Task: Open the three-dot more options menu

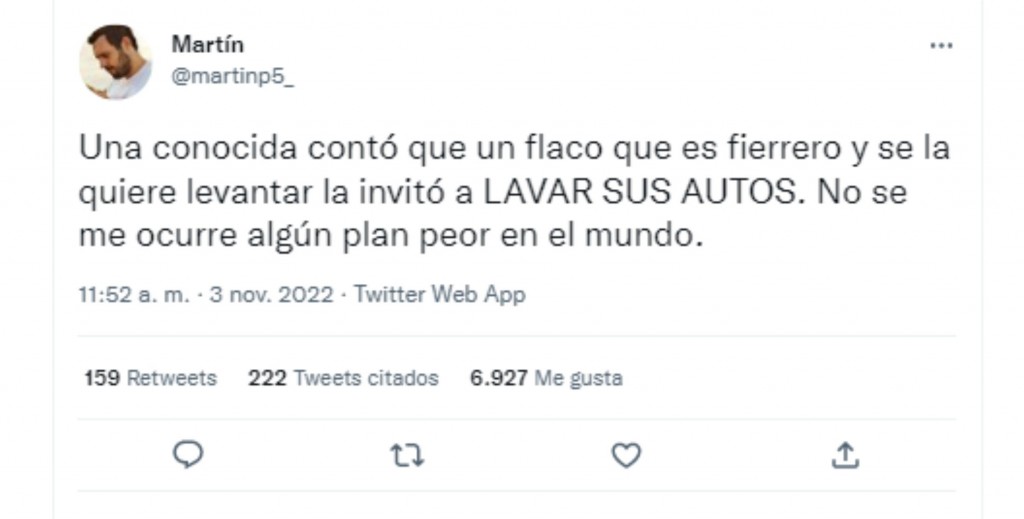Action: pos(941,45)
